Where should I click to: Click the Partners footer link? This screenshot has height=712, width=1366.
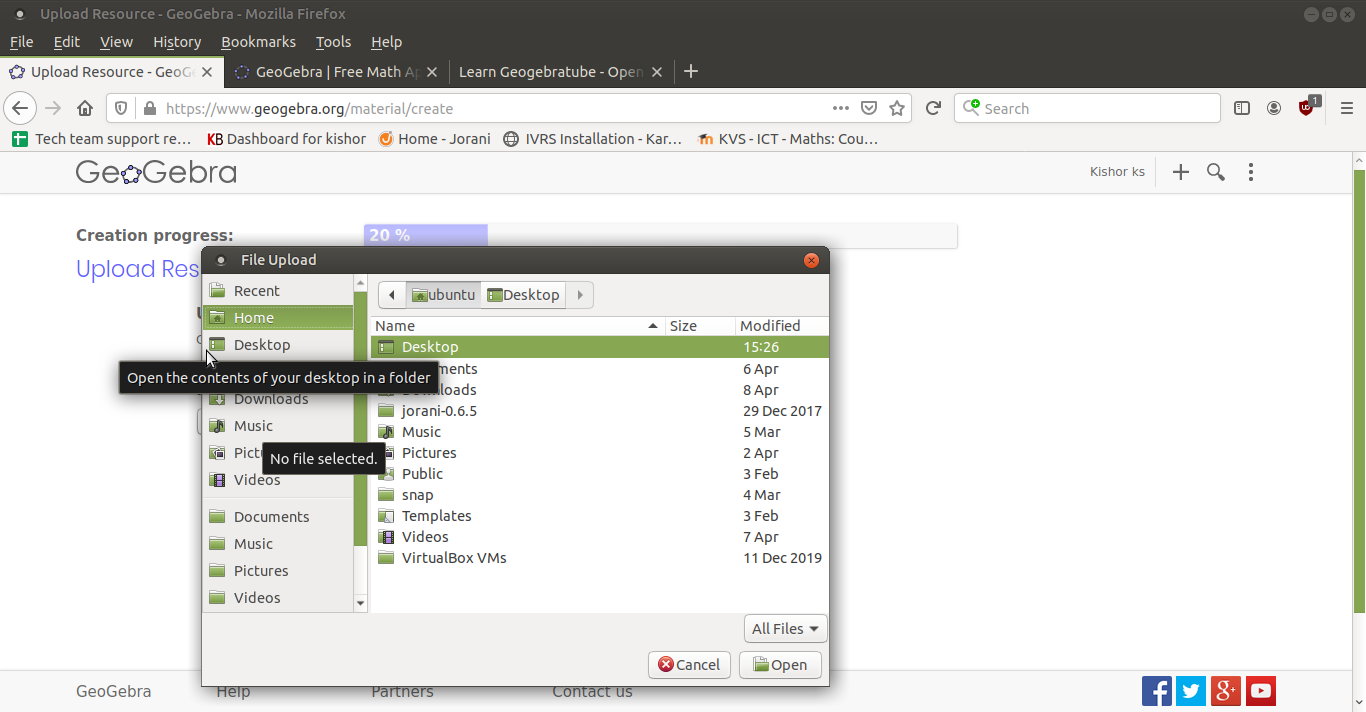click(x=402, y=692)
